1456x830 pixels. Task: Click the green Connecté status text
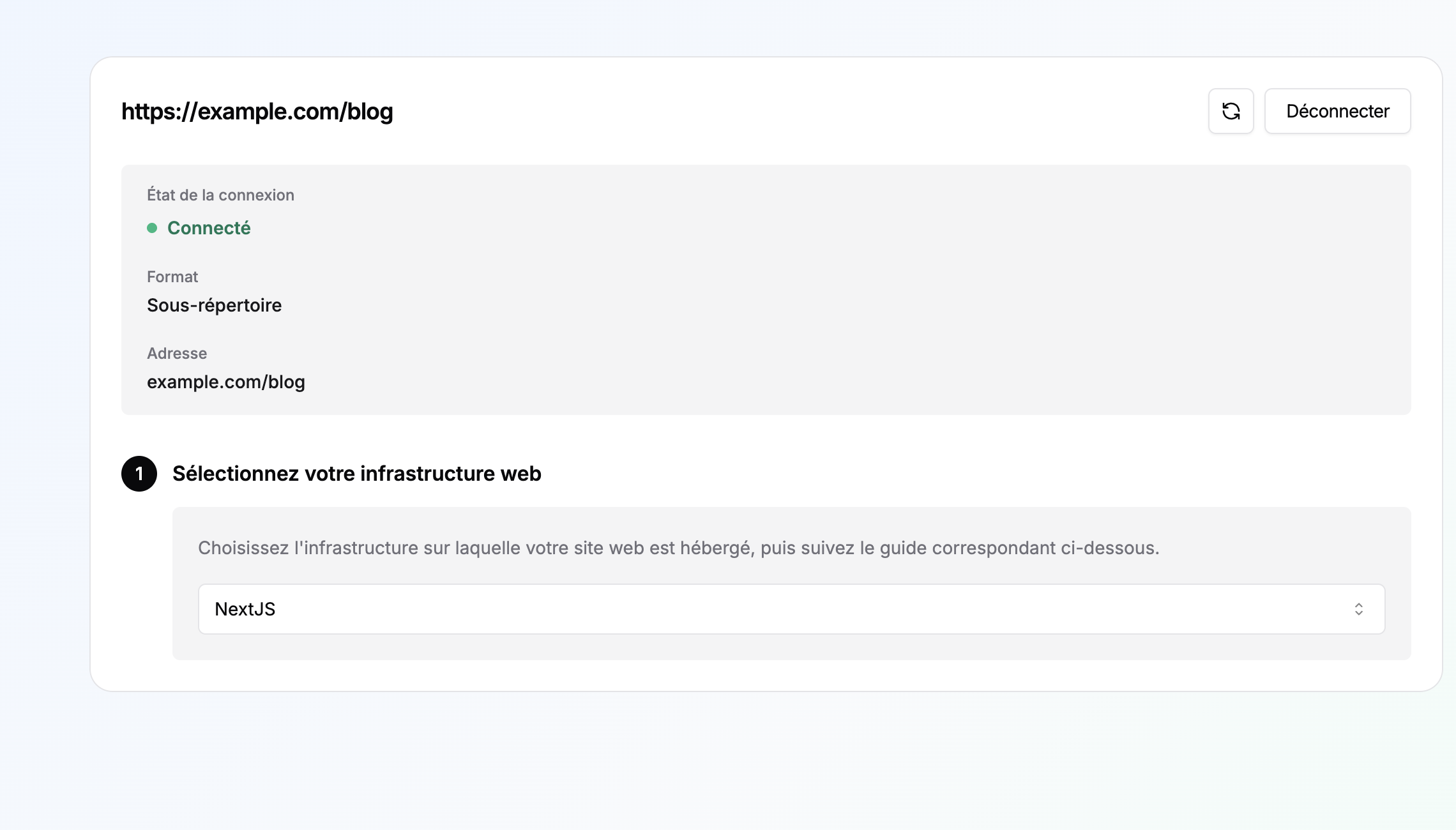209,228
